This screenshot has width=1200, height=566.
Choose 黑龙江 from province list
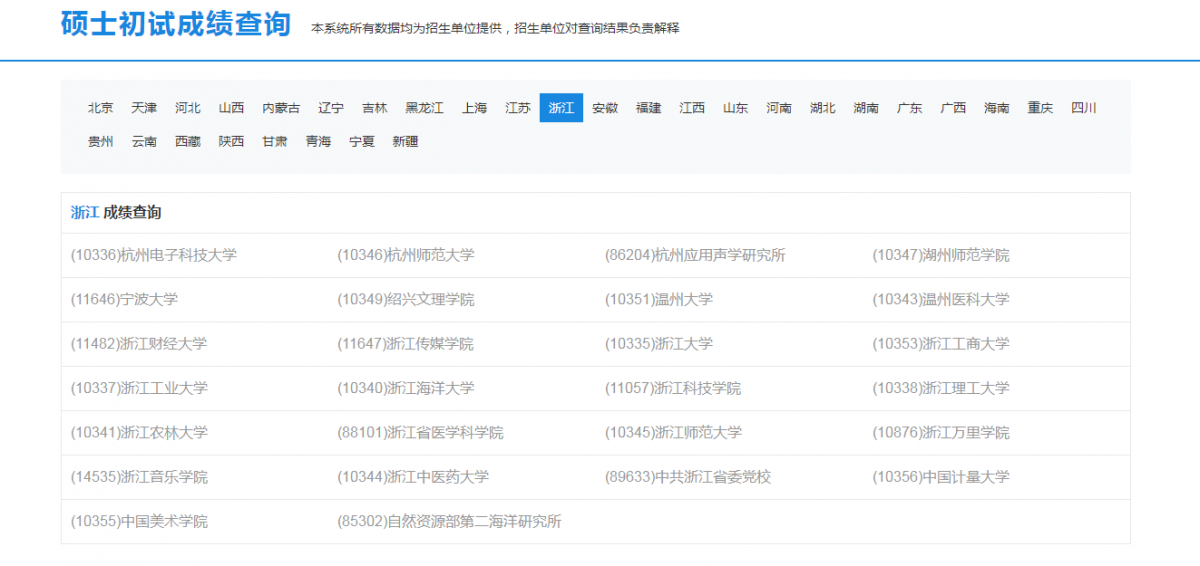click(x=424, y=108)
